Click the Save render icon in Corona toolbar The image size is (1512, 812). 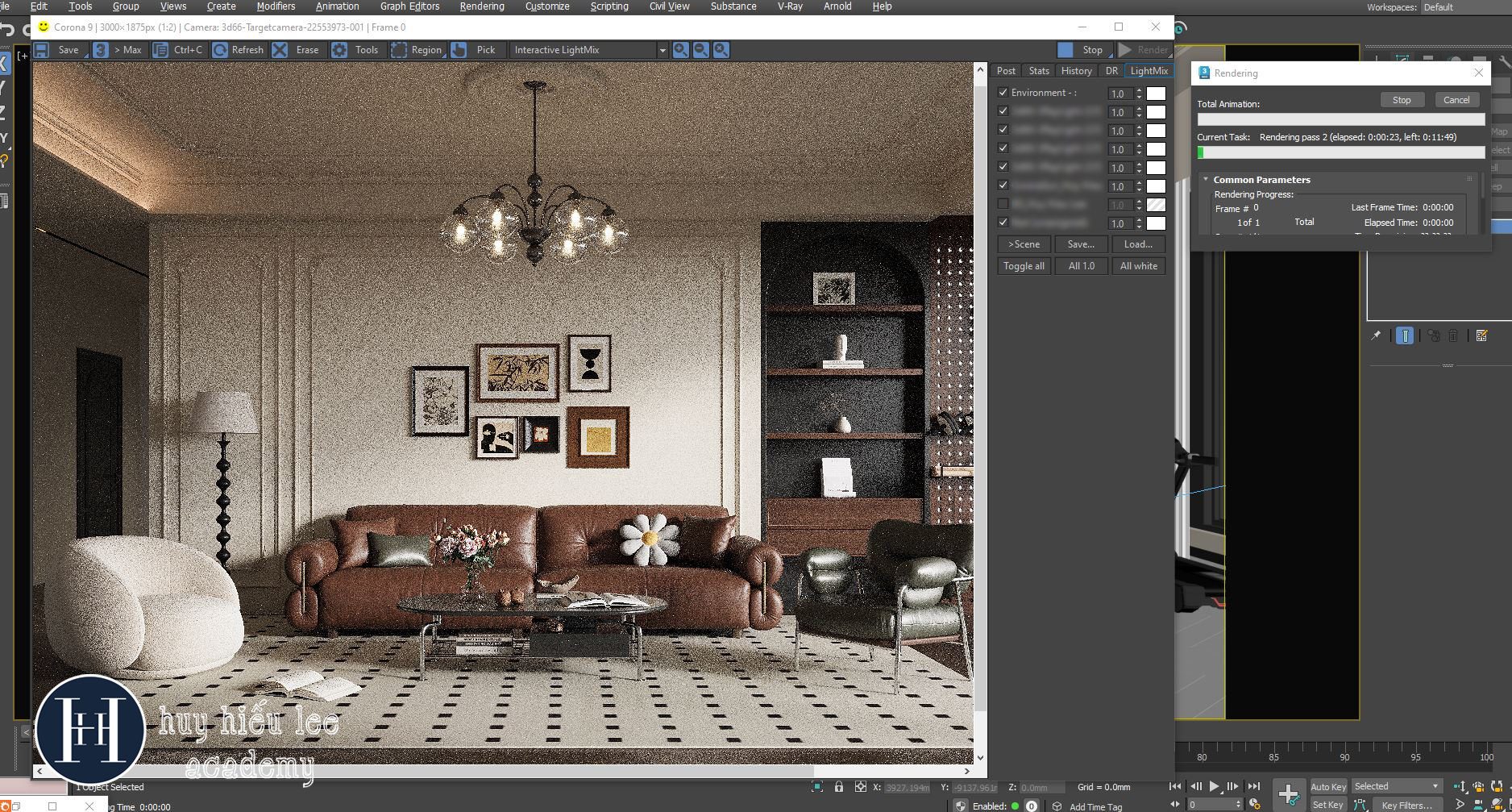pyautogui.click(x=42, y=50)
